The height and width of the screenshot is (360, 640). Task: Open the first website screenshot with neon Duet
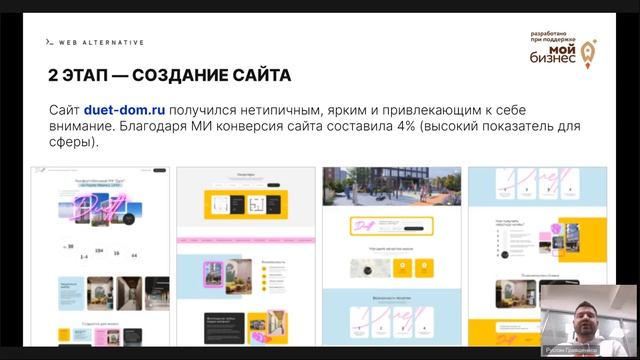pyautogui.click(x=100, y=256)
